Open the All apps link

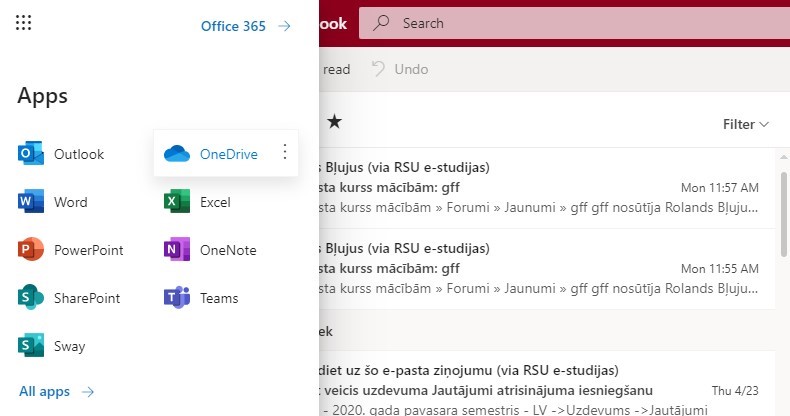pos(56,392)
